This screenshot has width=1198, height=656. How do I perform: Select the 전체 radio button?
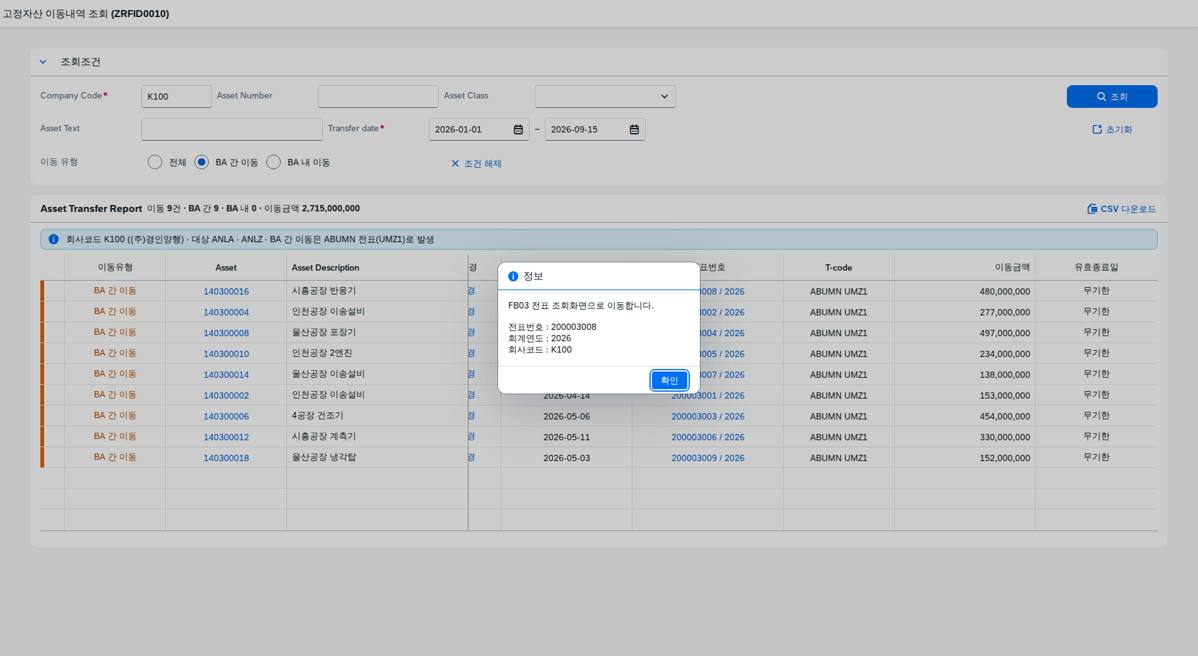[x=155, y=162]
